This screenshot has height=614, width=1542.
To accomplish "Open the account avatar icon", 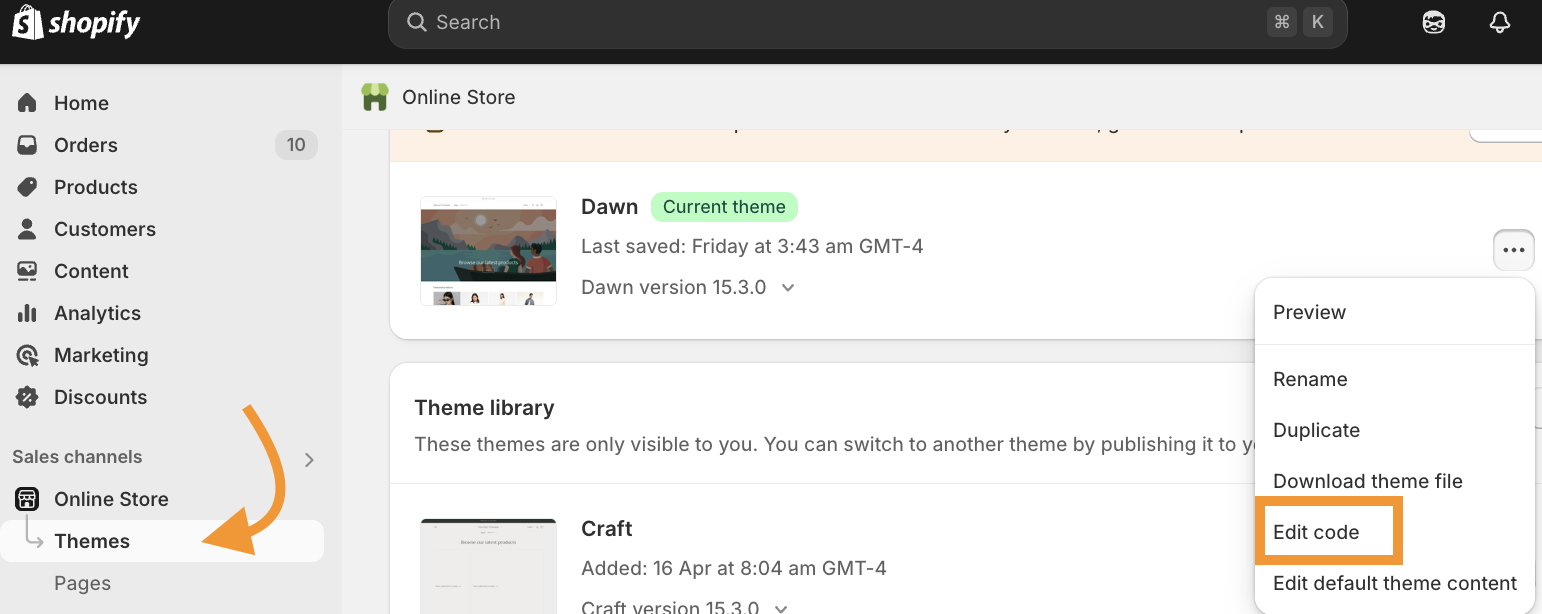I will tap(1434, 23).
